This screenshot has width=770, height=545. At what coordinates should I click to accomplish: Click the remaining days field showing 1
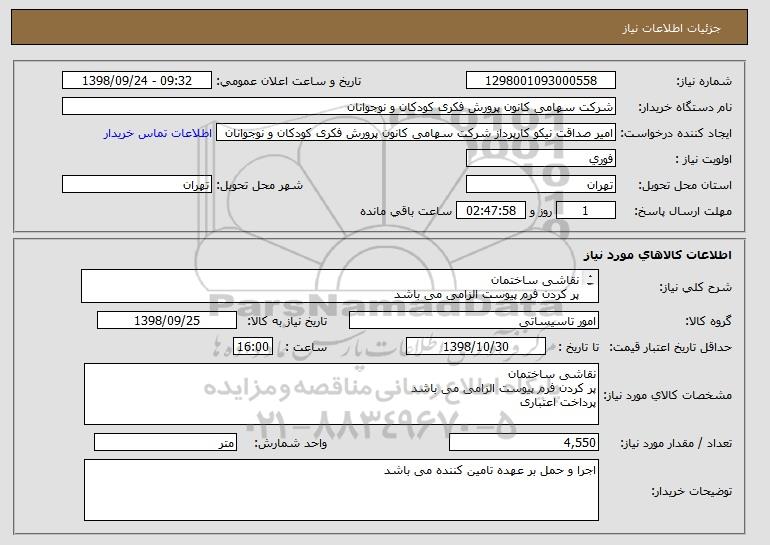tap(585, 211)
